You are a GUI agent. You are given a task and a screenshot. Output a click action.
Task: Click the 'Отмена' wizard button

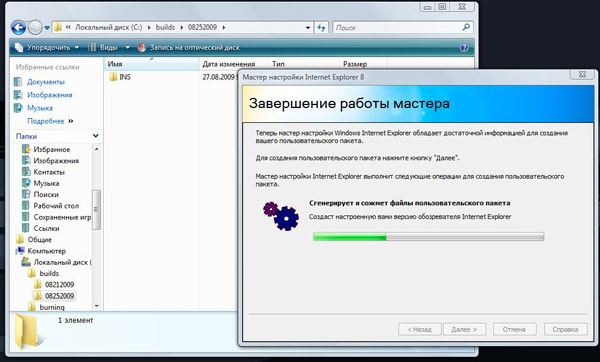point(514,329)
